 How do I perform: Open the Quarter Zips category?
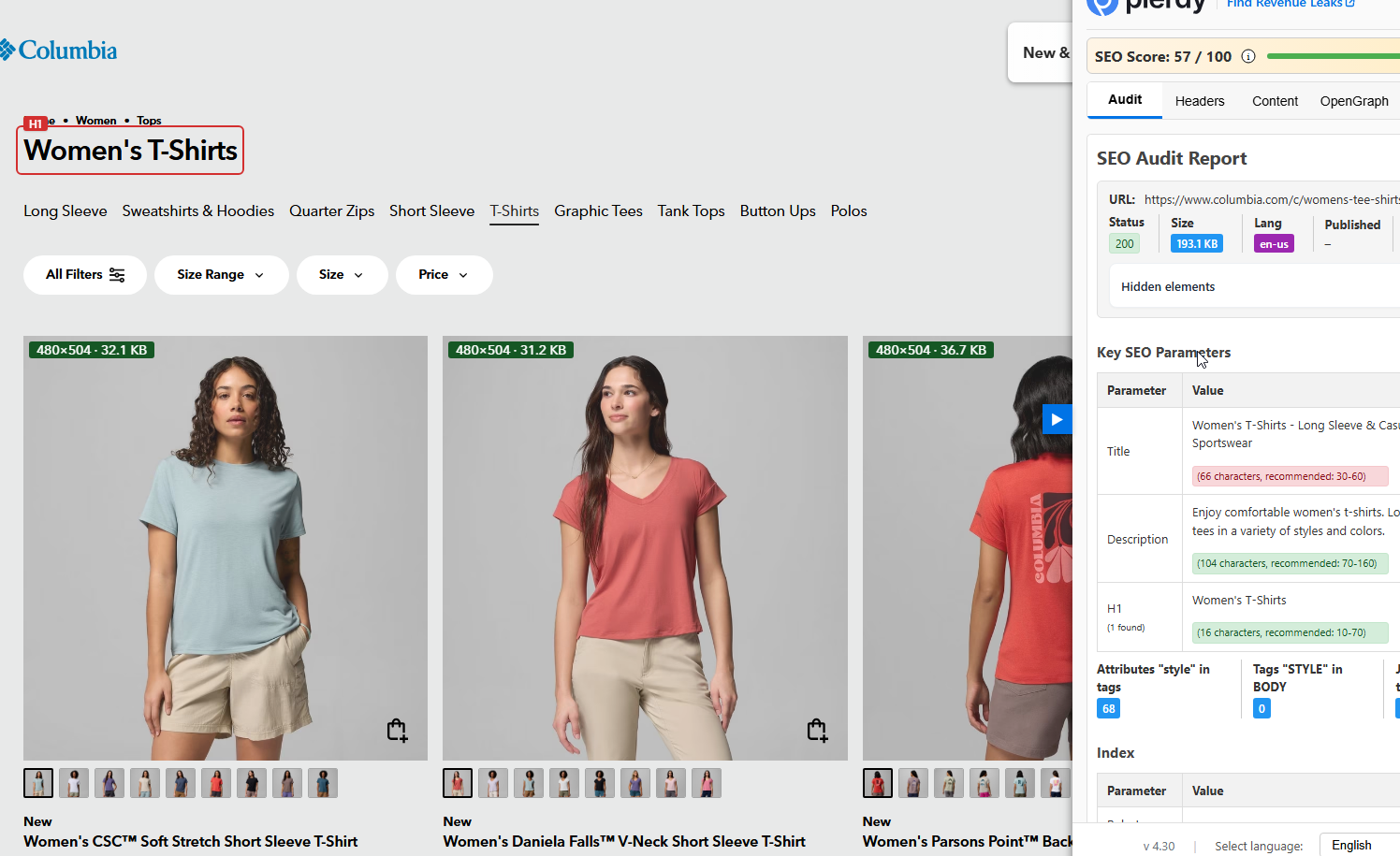coord(332,211)
